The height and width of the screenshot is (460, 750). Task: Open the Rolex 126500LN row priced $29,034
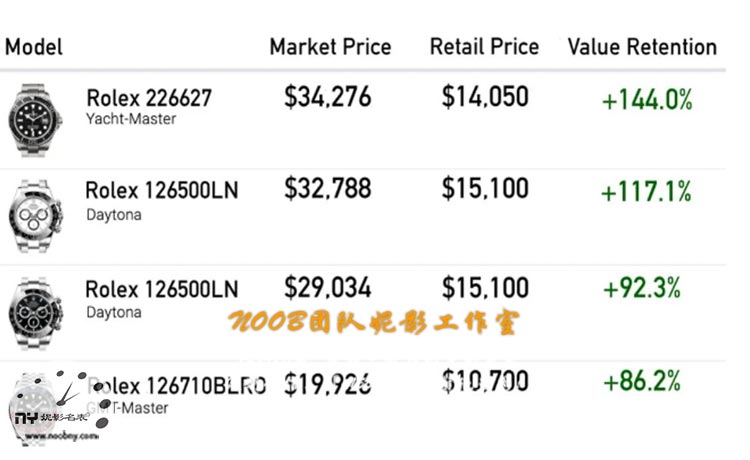(x=162, y=289)
